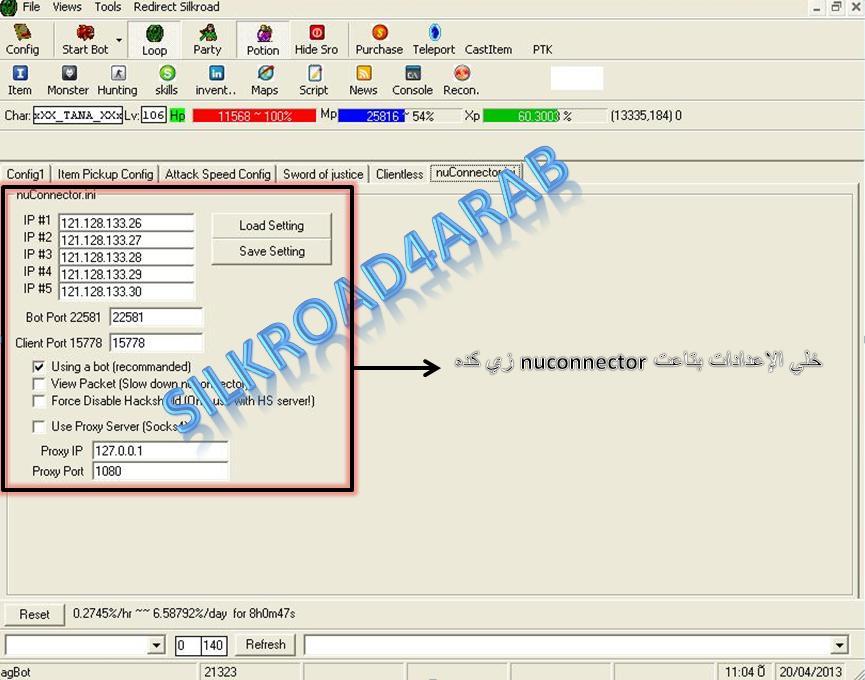Open the Item icon
This screenshot has height=680, width=865.
pyautogui.click(x=20, y=80)
